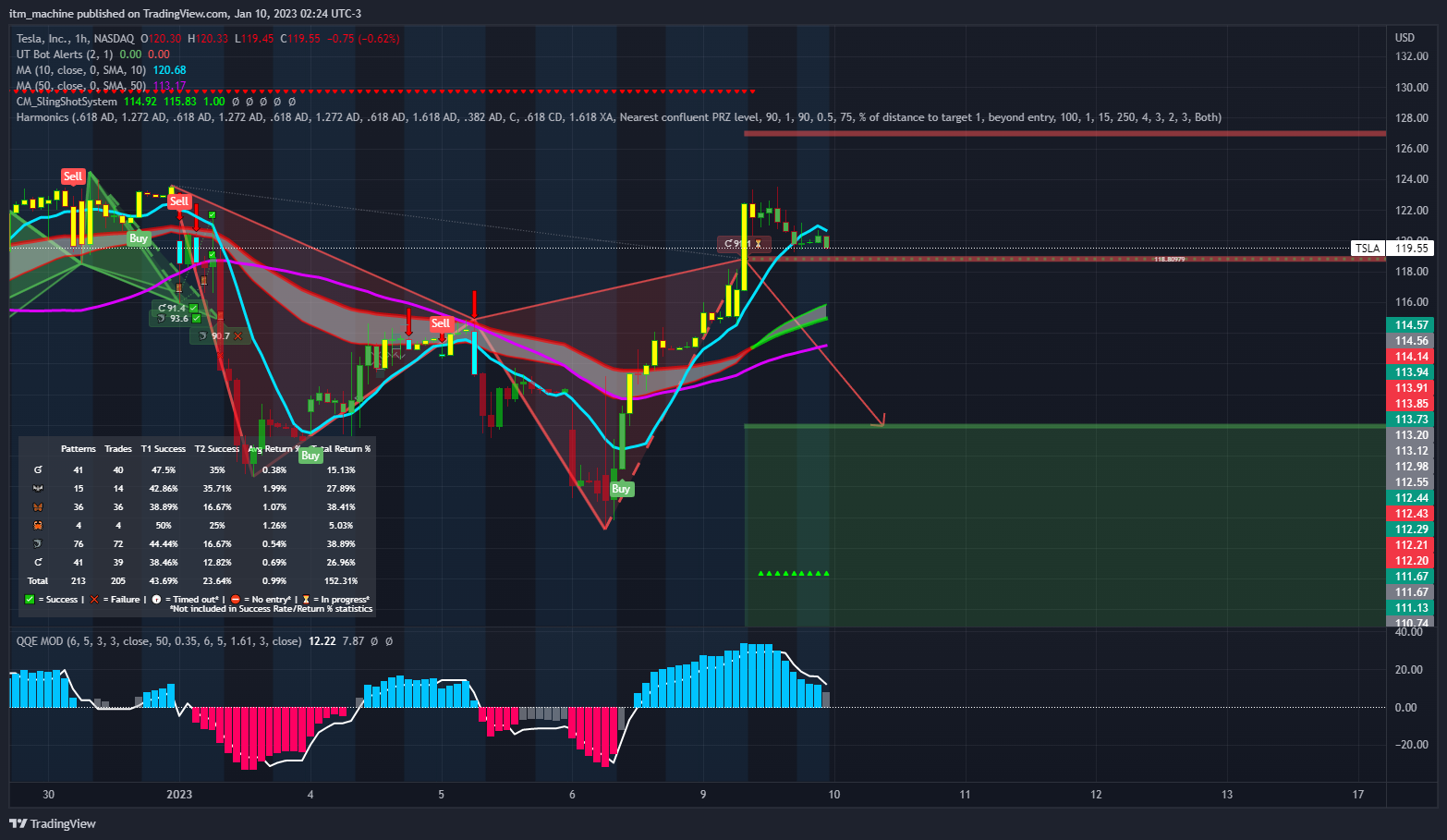The width and height of the screenshot is (1447, 840).
Task: Click the Sell label near January 5
Action: 441,323
